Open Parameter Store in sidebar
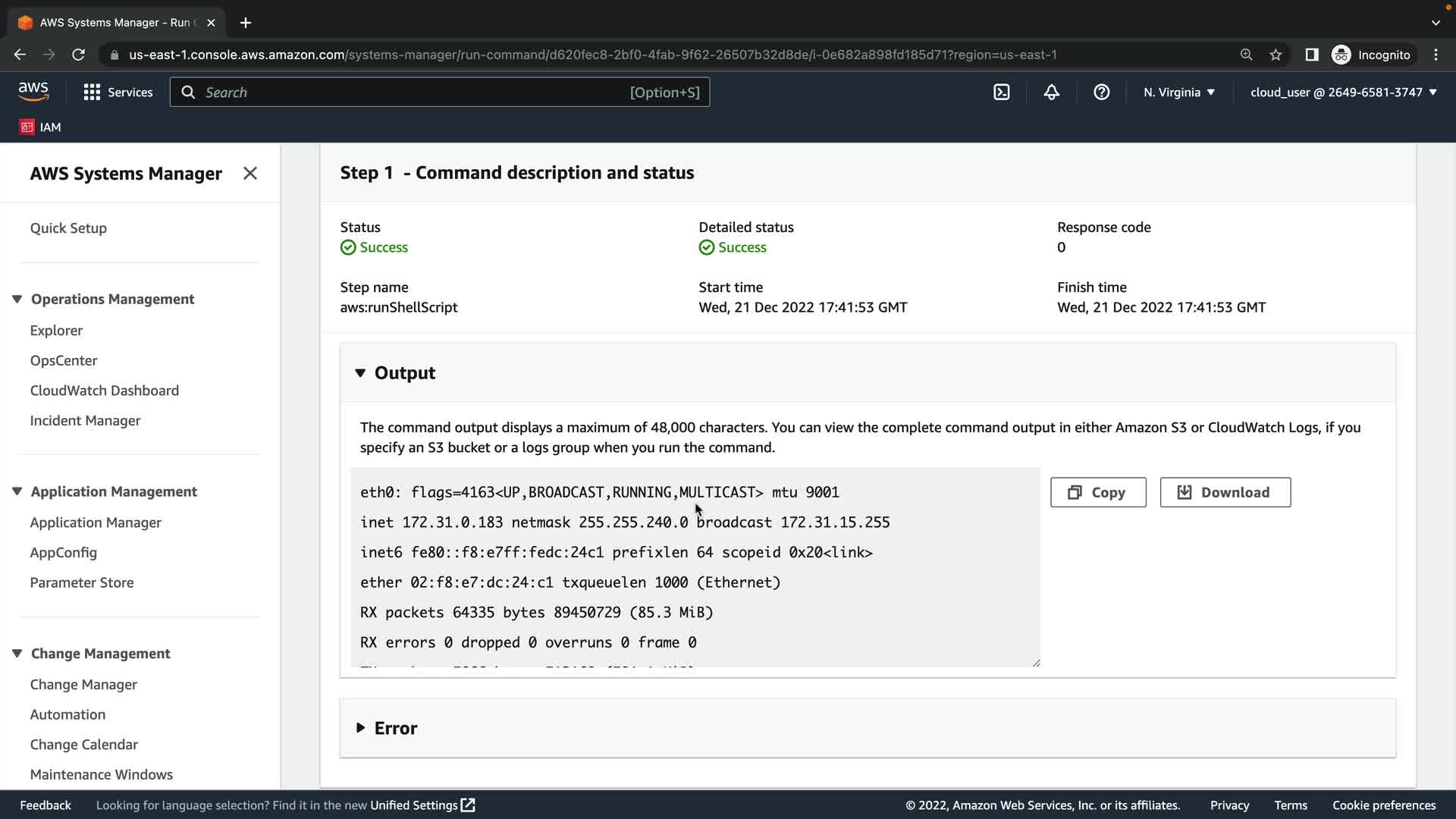This screenshot has width=1456, height=819. point(82,583)
